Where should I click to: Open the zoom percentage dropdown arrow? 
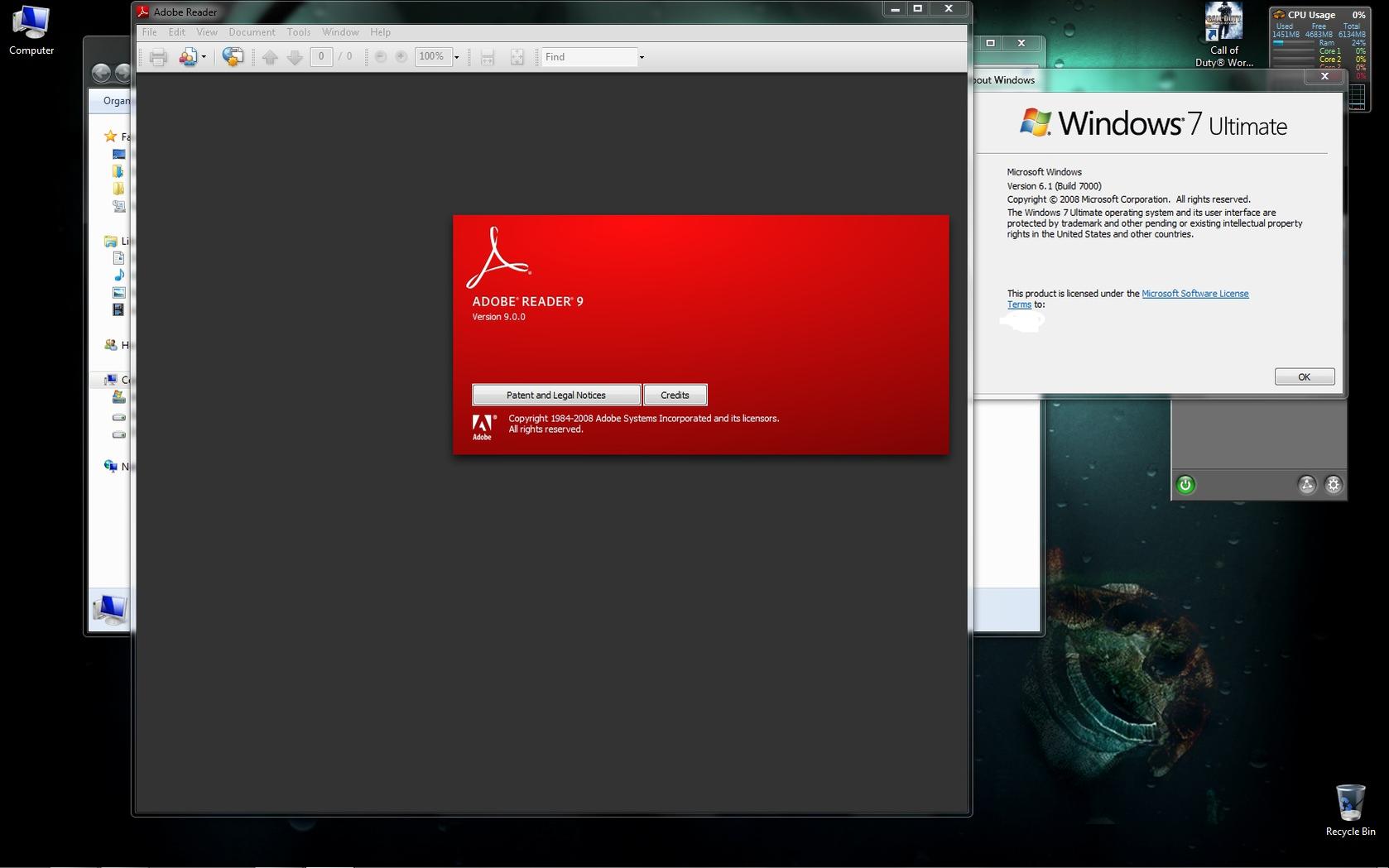456,57
